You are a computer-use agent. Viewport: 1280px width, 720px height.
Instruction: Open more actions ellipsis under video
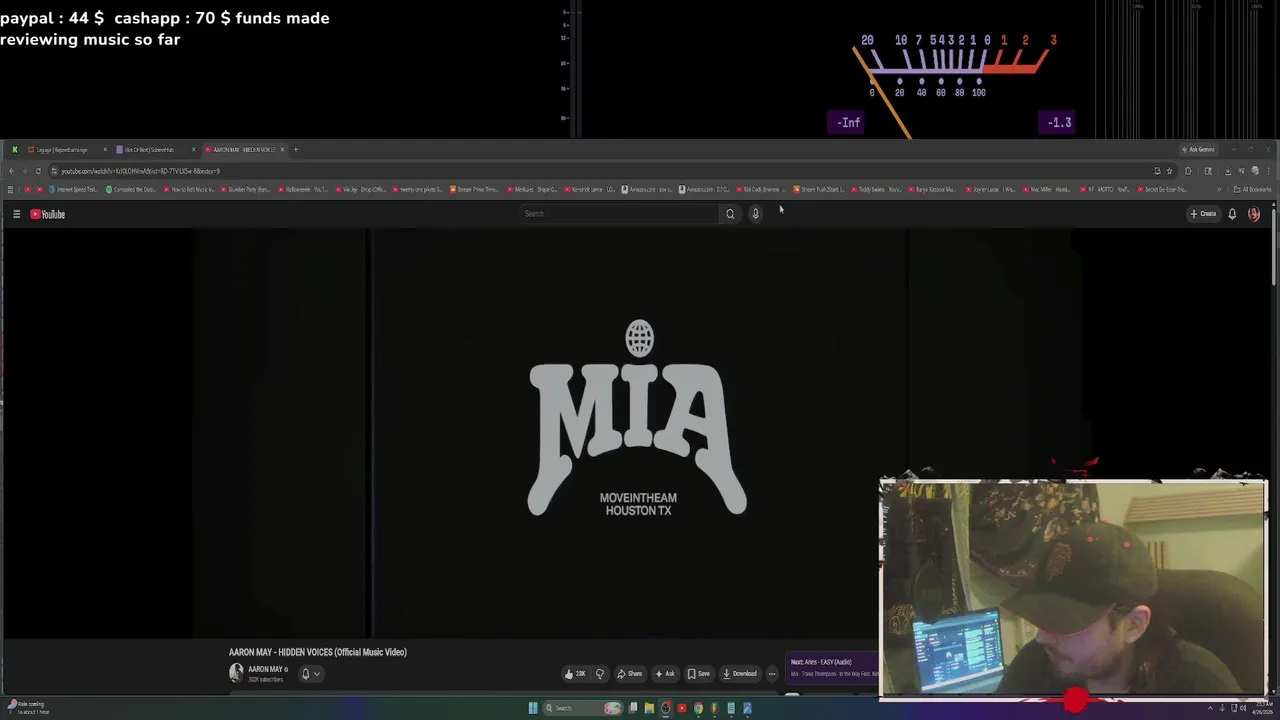pos(772,674)
